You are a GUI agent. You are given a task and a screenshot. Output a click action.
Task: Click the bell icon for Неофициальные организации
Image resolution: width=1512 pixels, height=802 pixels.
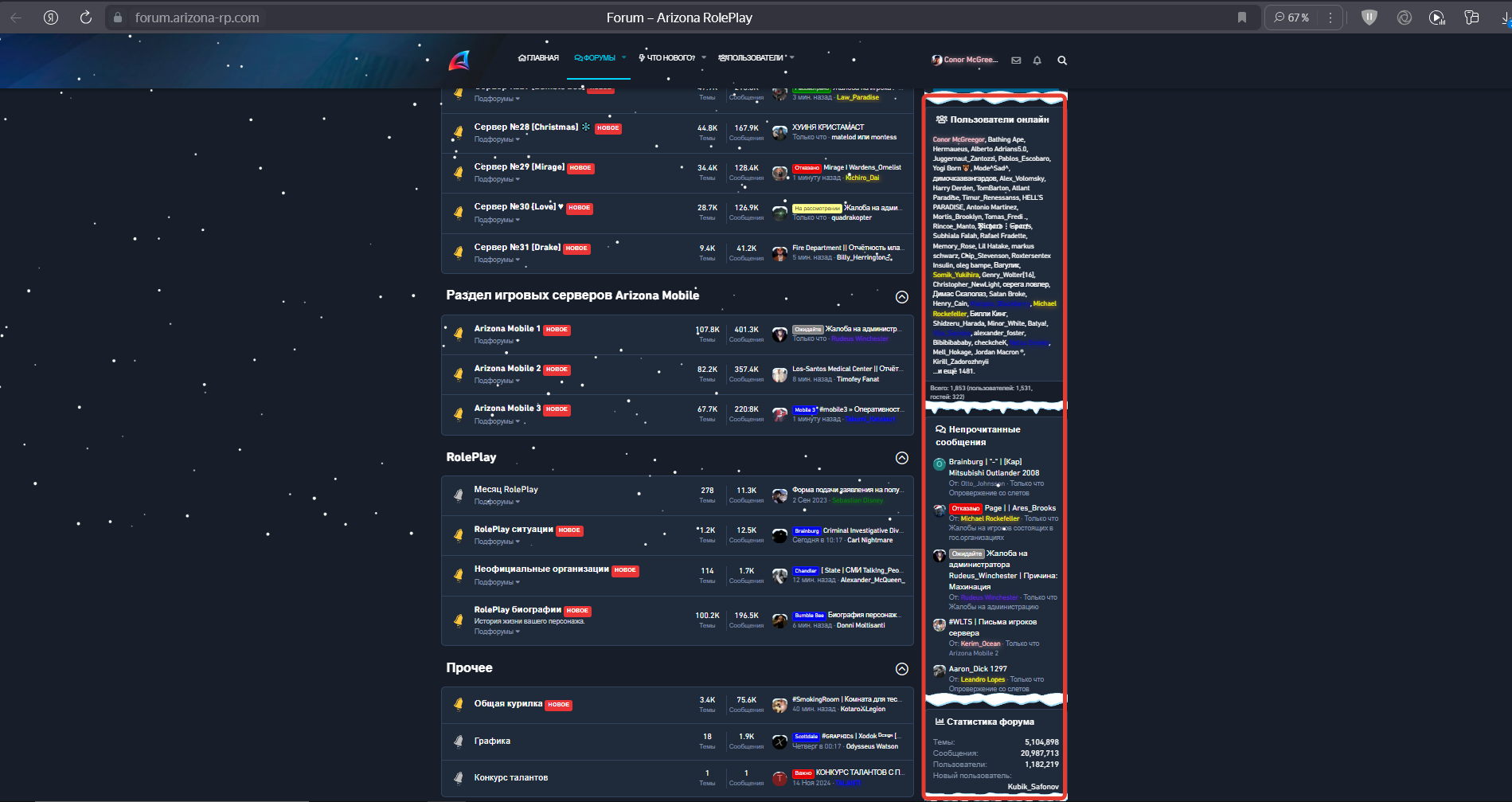459,575
